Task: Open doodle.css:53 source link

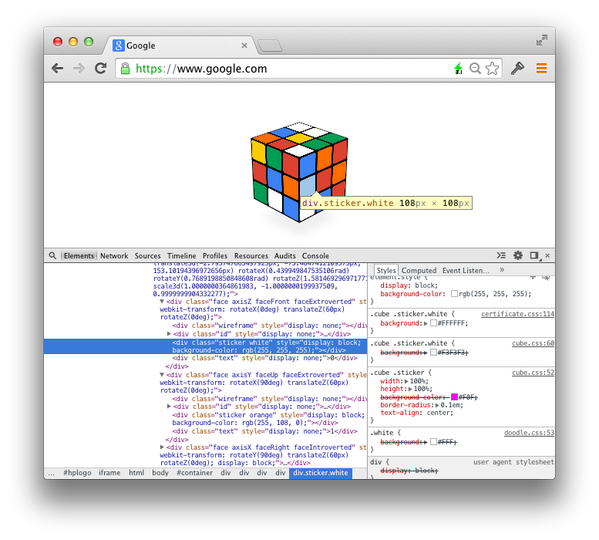Action: pos(529,433)
